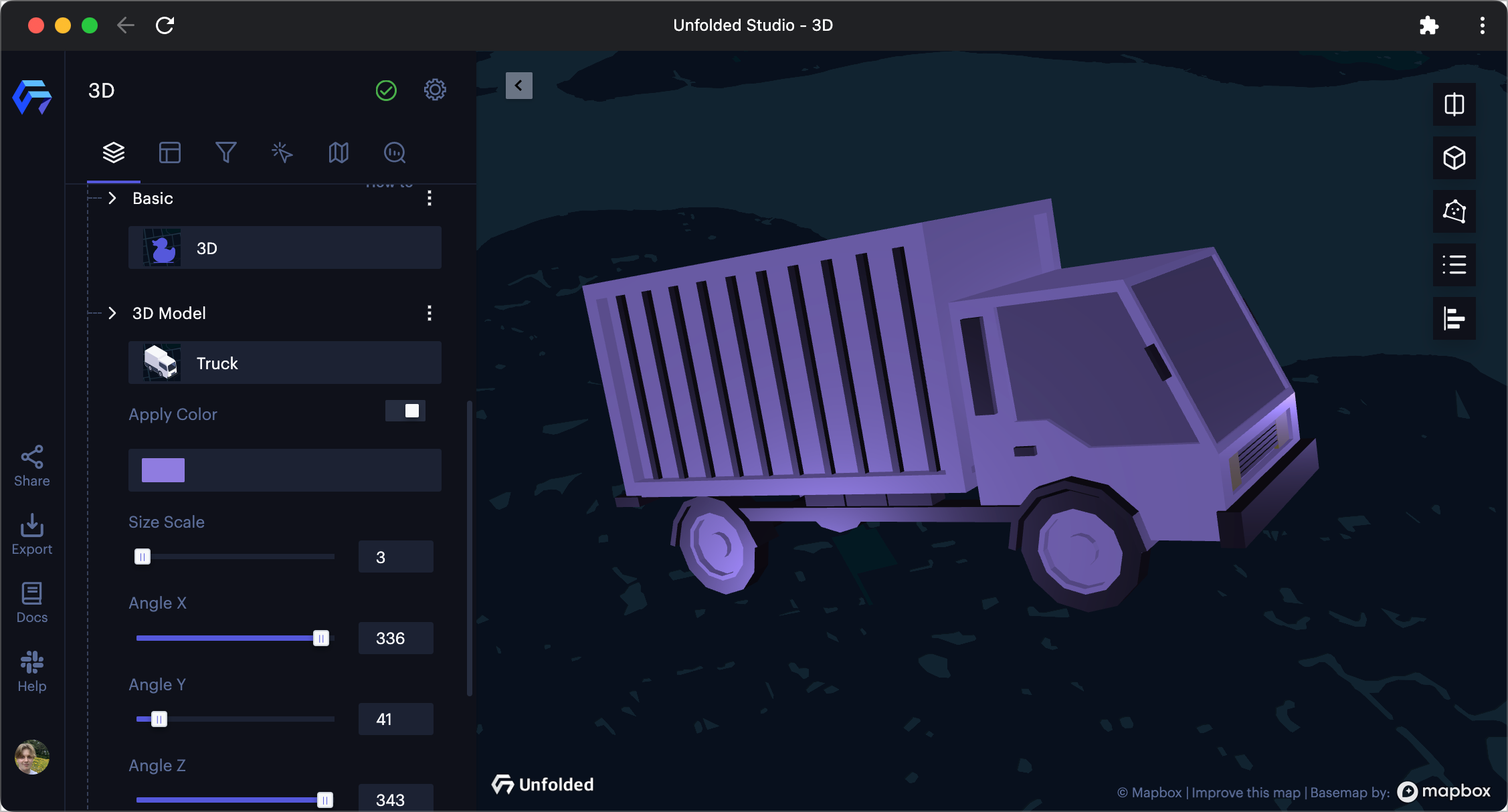Toggle the 3D cube map view

point(1454,159)
